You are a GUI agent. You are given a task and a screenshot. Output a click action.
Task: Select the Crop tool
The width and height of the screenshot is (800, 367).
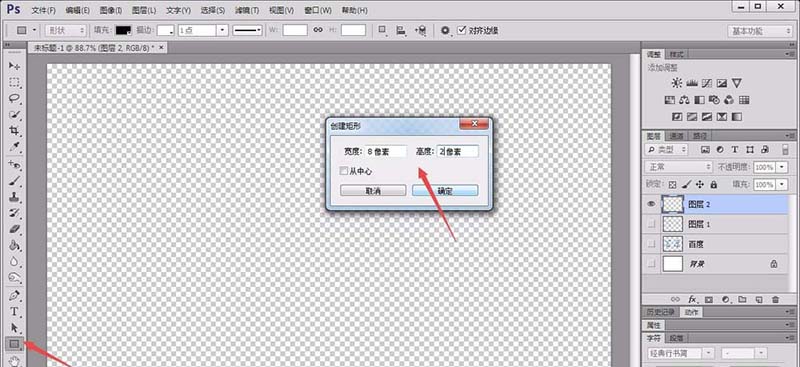point(15,131)
